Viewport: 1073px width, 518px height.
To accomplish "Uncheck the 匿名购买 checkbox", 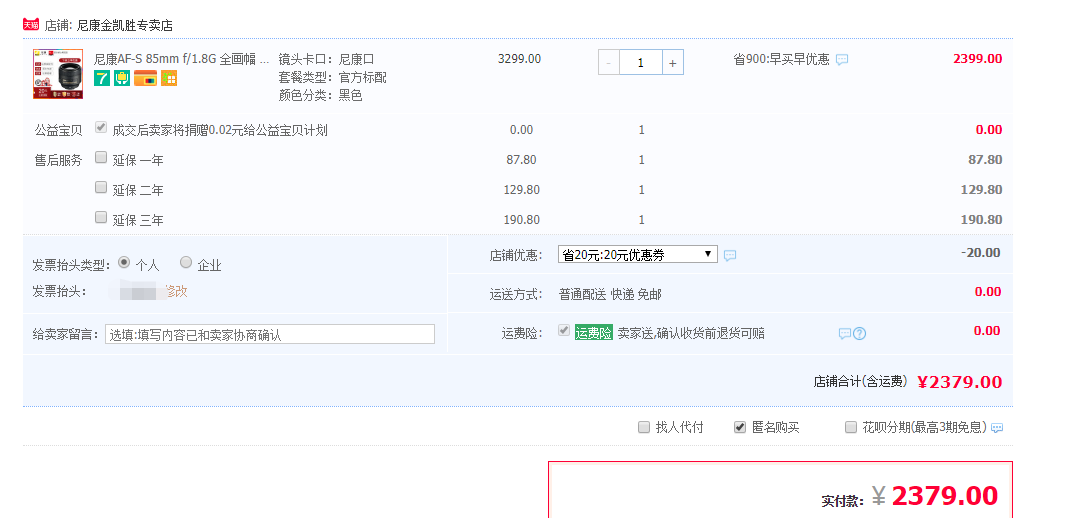I will pyautogui.click(x=739, y=427).
